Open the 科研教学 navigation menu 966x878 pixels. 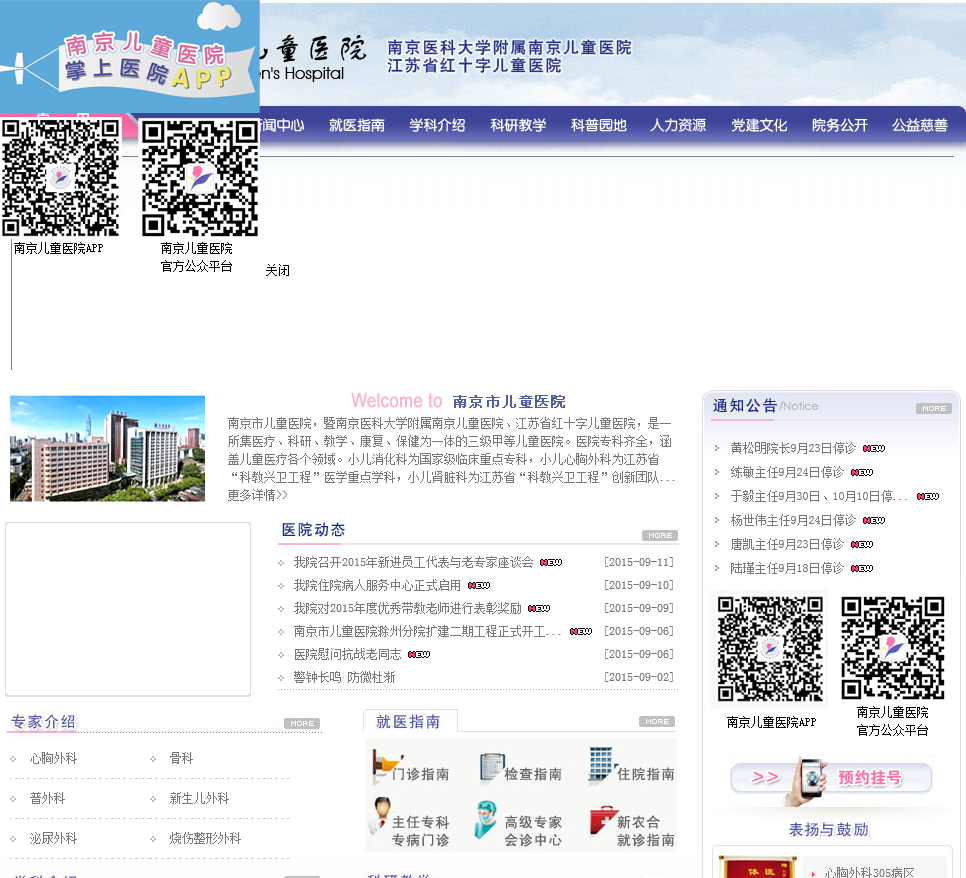(x=518, y=125)
